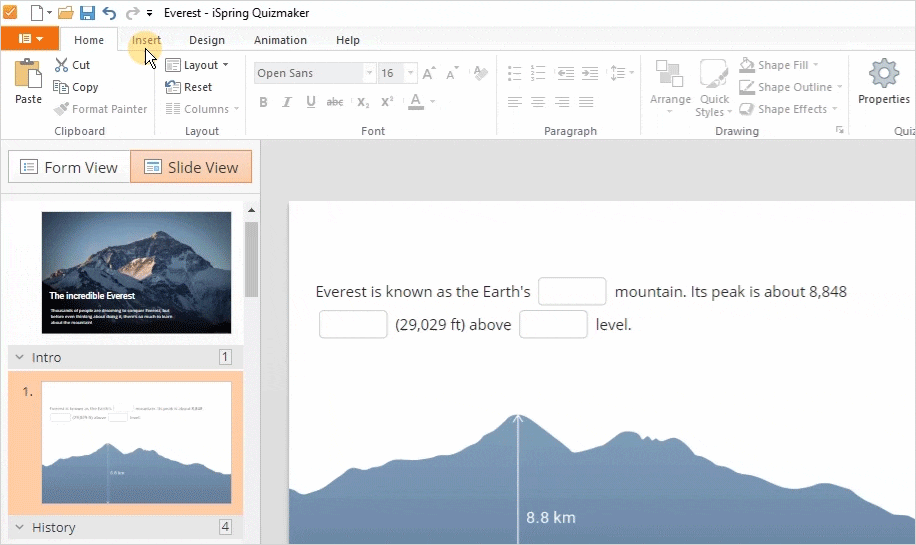This screenshot has width=916, height=545.
Task: Open the Insert ribbon tab
Action: (146, 40)
